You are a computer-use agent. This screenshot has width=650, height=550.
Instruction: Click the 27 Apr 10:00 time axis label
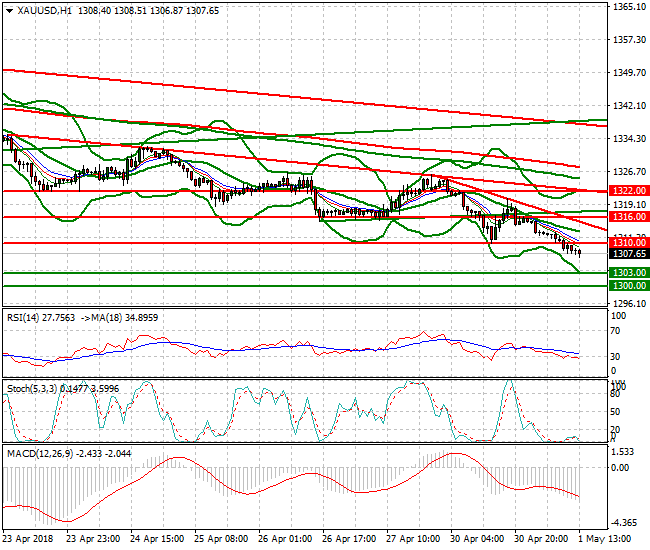click(x=413, y=539)
